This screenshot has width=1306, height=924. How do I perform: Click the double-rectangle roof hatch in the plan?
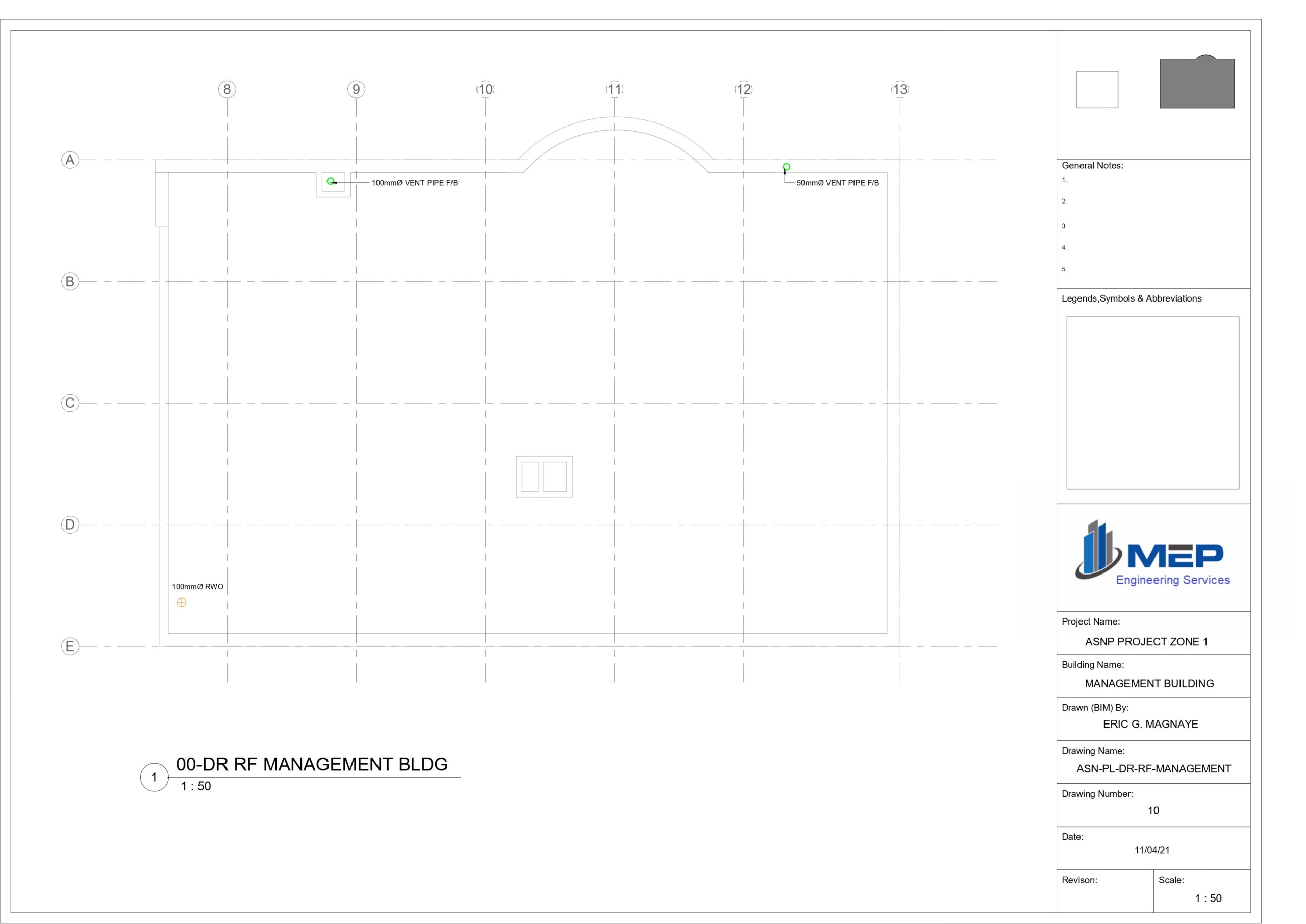pyautogui.click(x=544, y=477)
